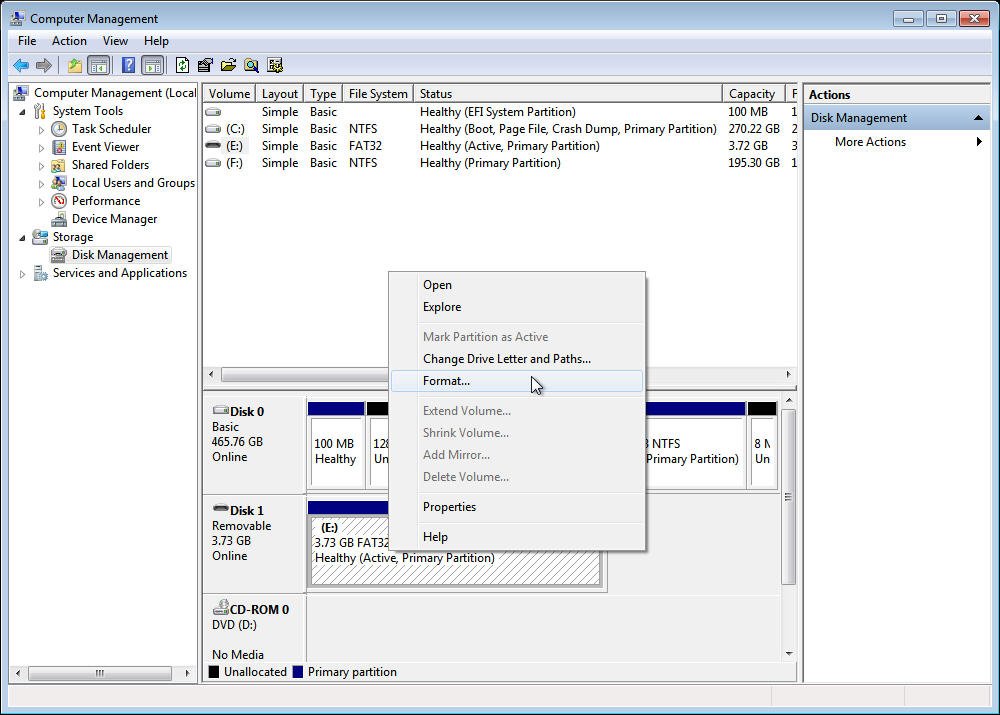The width and height of the screenshot is (1000, 715).
Task: Click the blue Help question mark icon
Action: [x=128, y=66]
